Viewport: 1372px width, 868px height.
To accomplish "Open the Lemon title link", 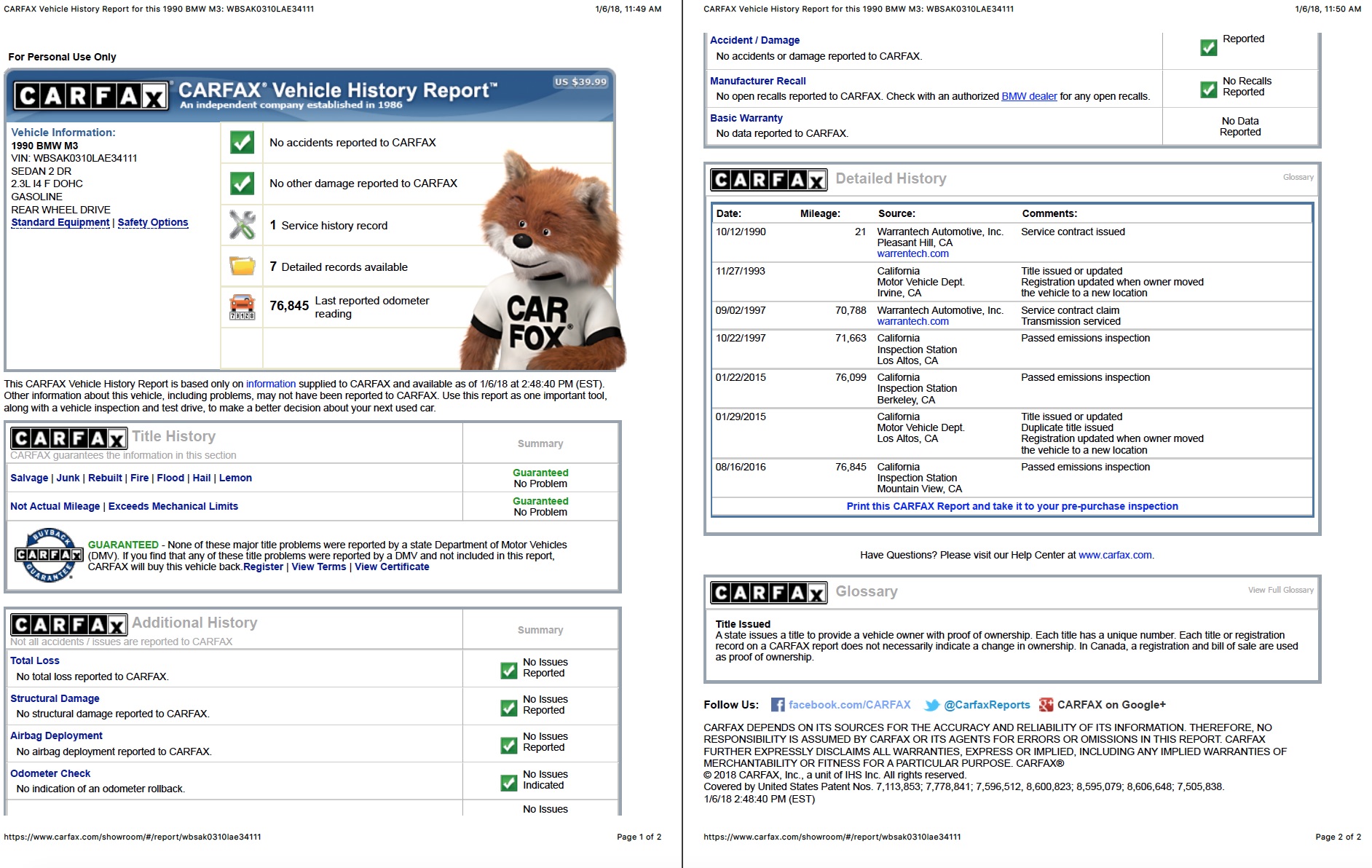I will coord(235,478).
